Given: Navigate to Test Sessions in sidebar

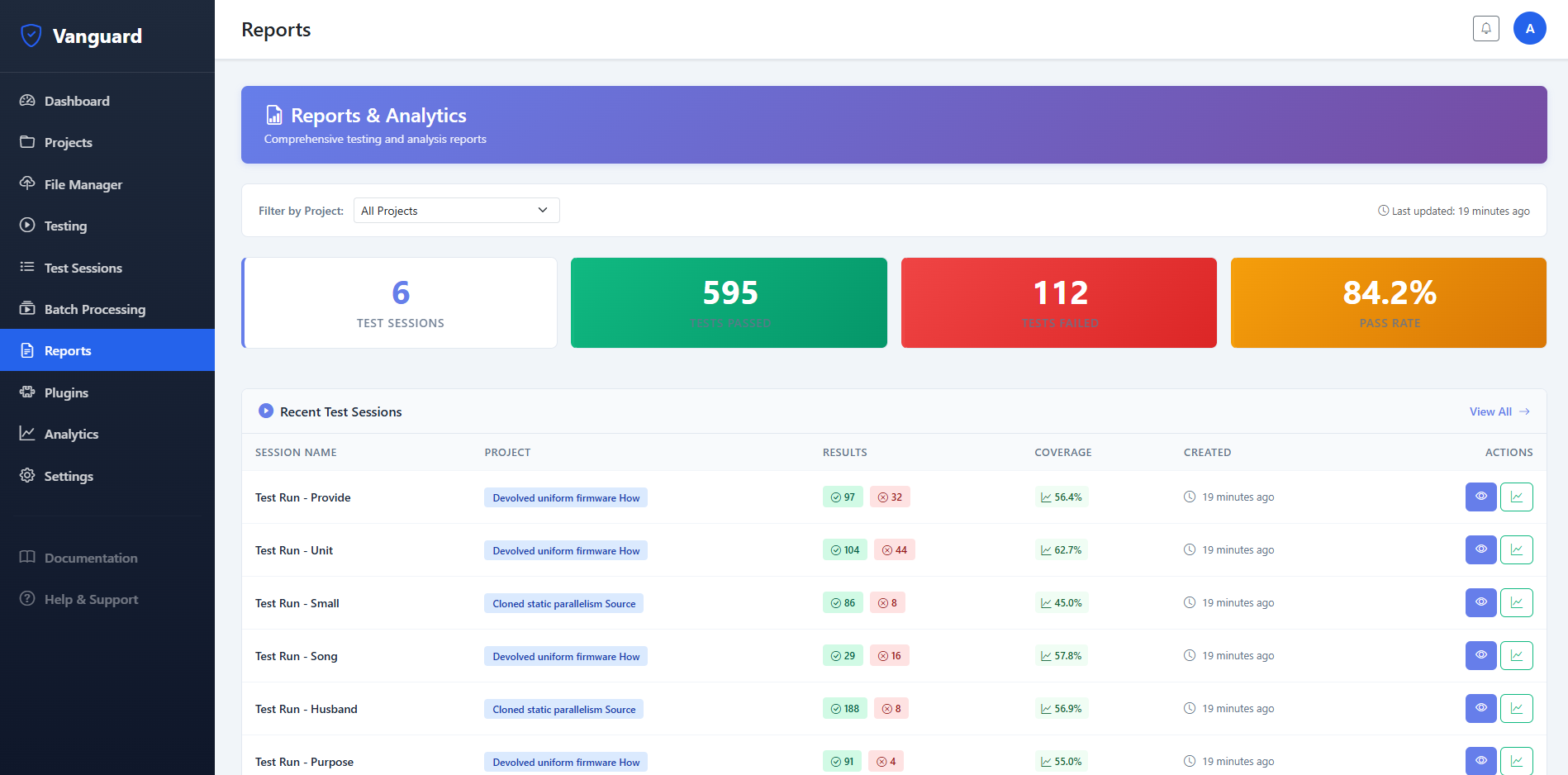Looking at the screenshot, I should click(83, 268).
